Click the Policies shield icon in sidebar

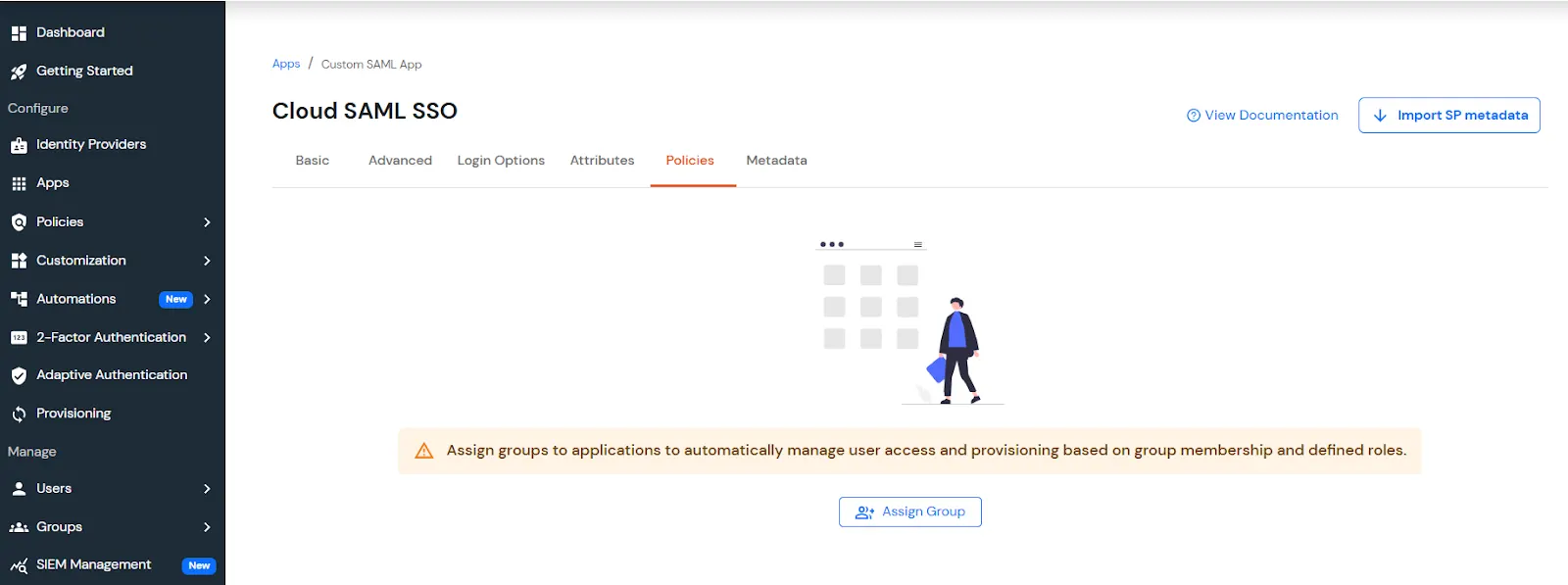click(19, 222)
